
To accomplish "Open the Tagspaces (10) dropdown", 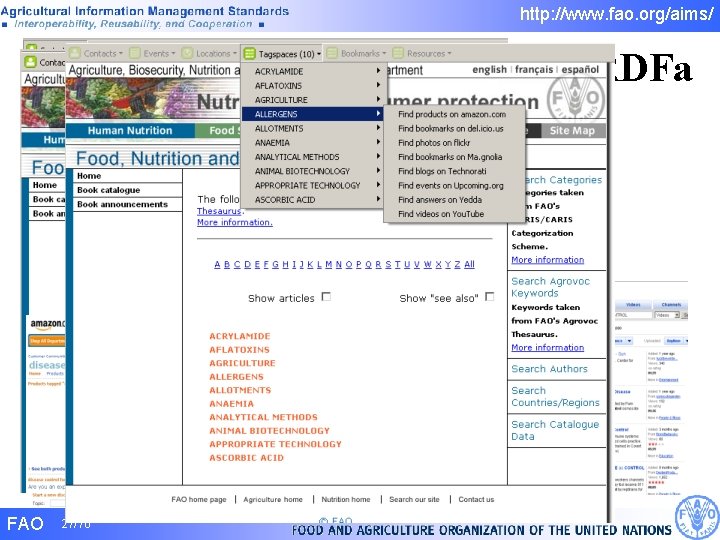I will 282,54.
